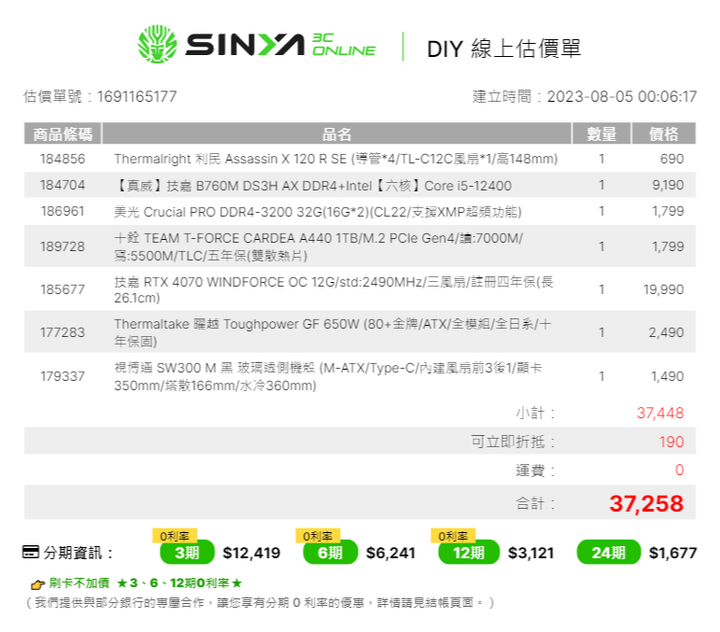Viewport: 720px width, 632px height.
Task: Click the 小計 label
Action: (535, 413)
